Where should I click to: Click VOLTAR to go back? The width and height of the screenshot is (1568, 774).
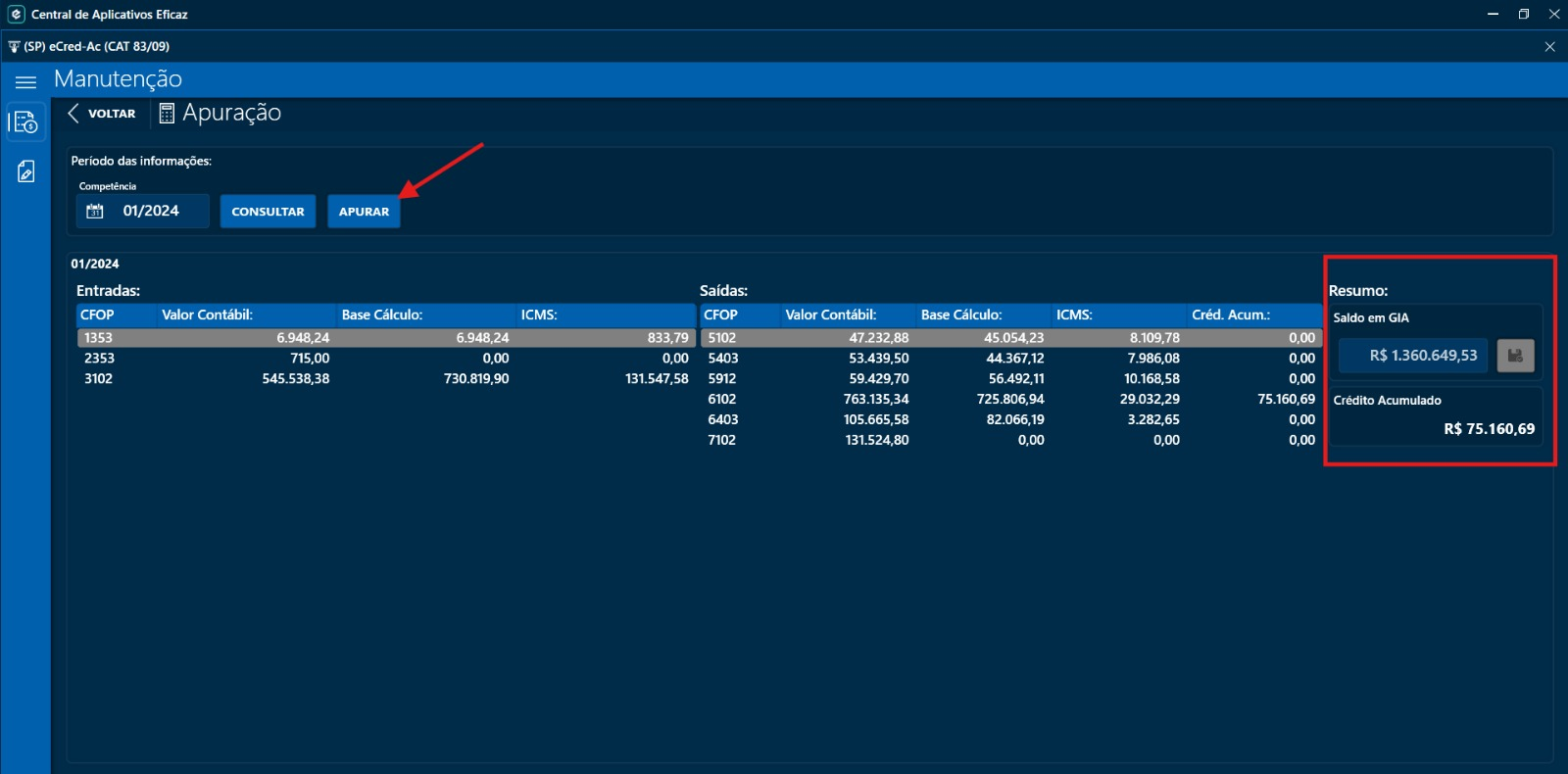click(112, 114)
